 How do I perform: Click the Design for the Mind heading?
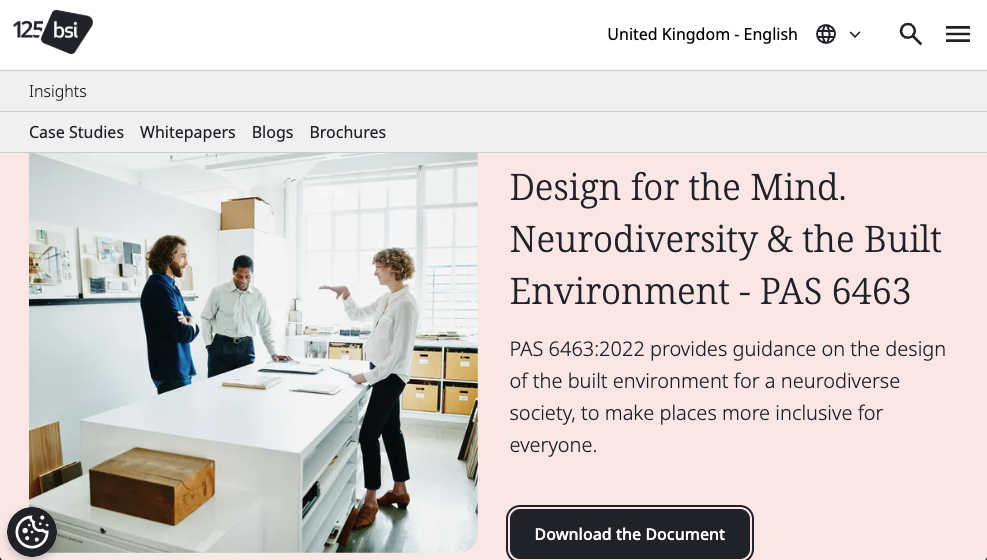pyautogui.click(x=725, y=239)
